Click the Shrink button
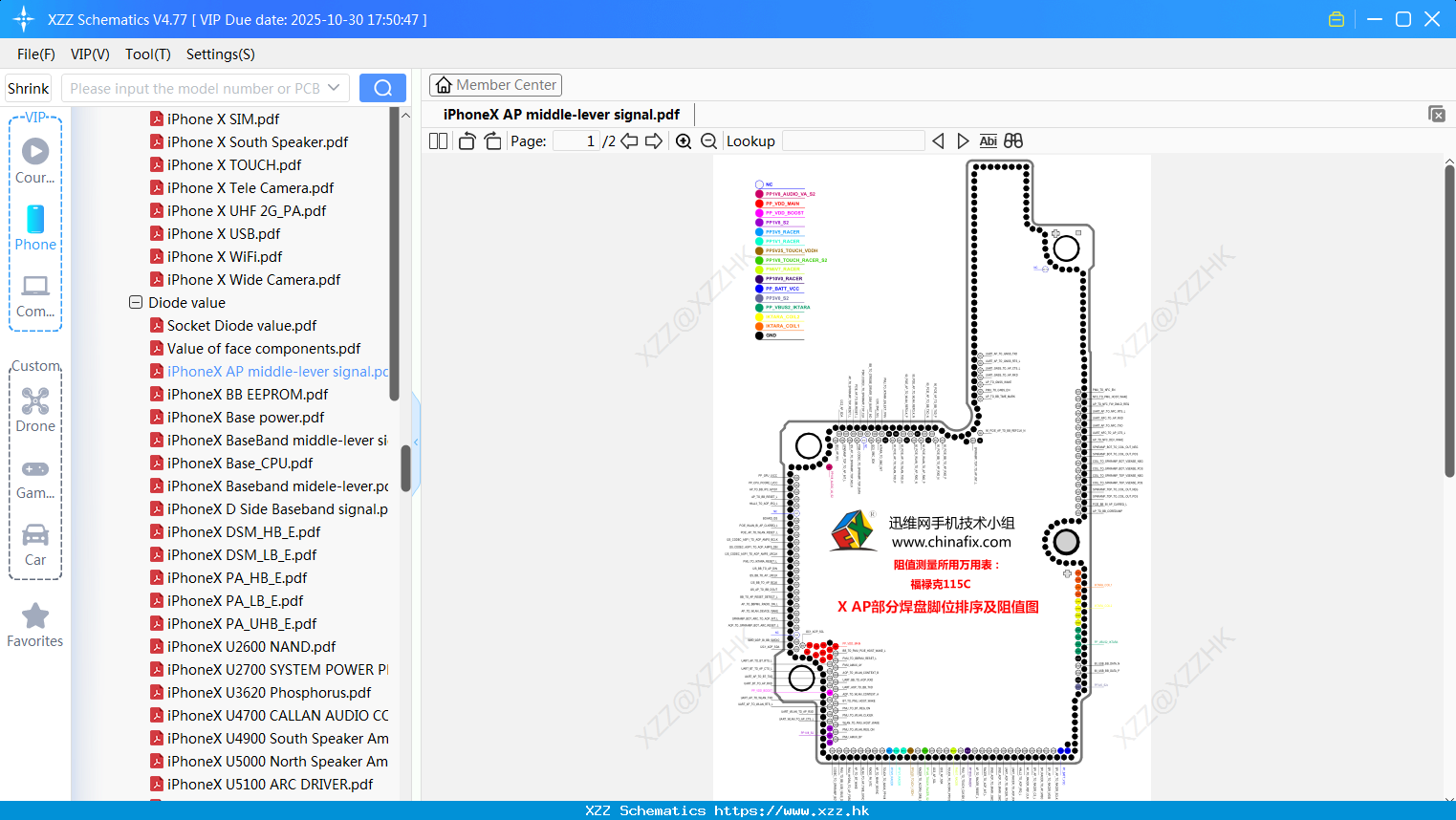This screenshot has width=1456, height=820. click(29, 88)
